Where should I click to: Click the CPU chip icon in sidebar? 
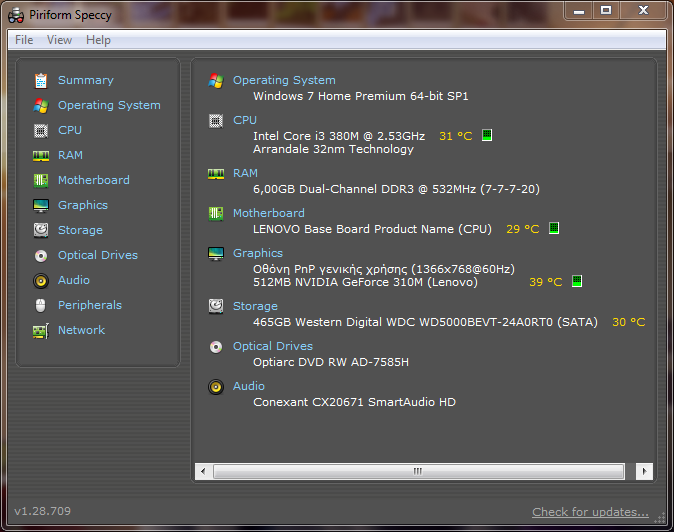41,131
